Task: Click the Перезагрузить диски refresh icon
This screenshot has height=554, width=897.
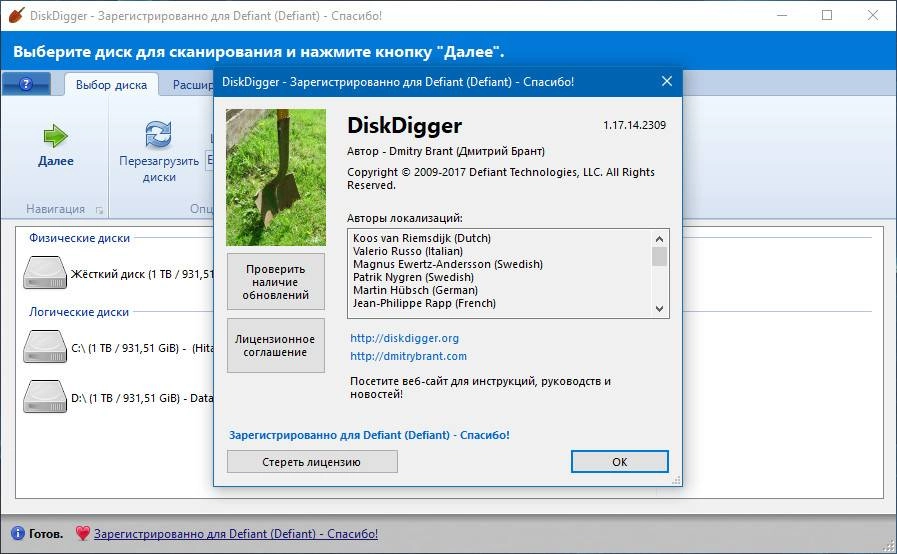Action: point(158,134)
